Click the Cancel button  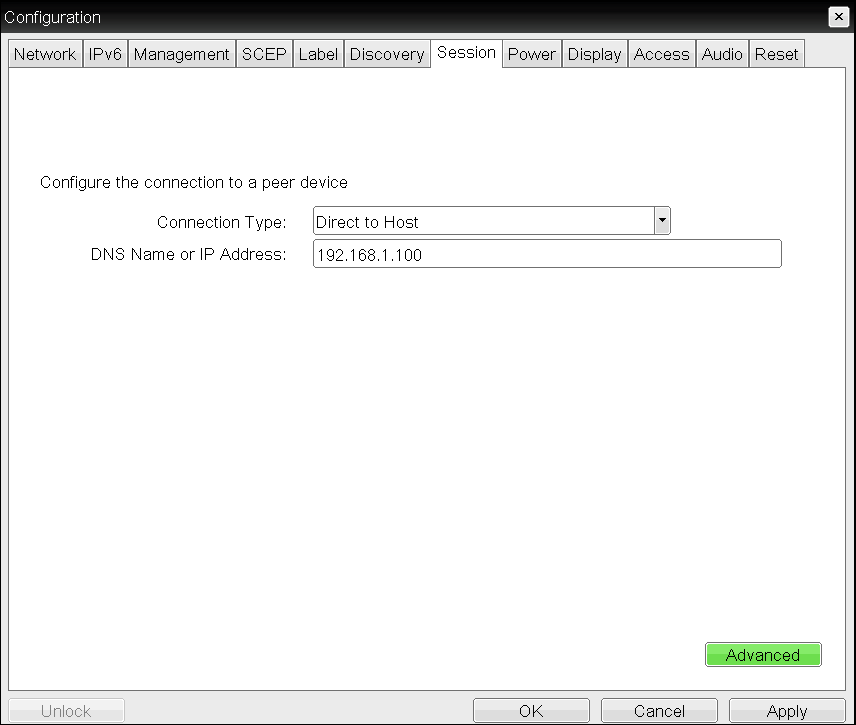point(659,711)
